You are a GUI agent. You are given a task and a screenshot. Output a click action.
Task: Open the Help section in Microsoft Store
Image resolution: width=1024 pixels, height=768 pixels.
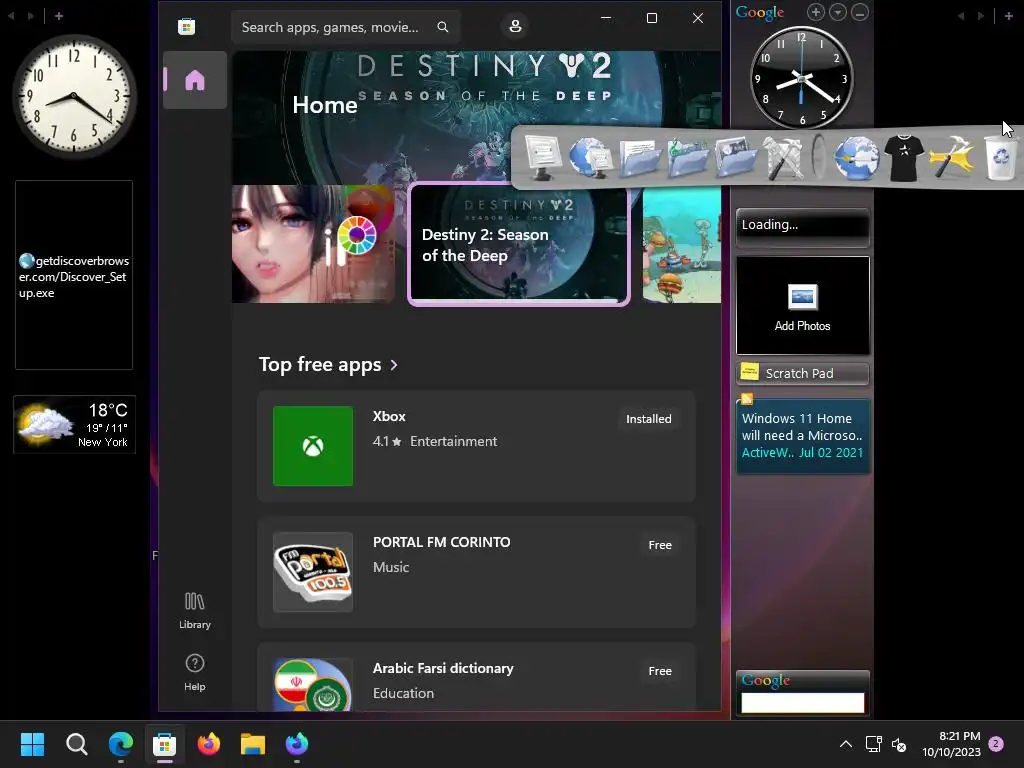pyautogui.click(x=195, y=673)
